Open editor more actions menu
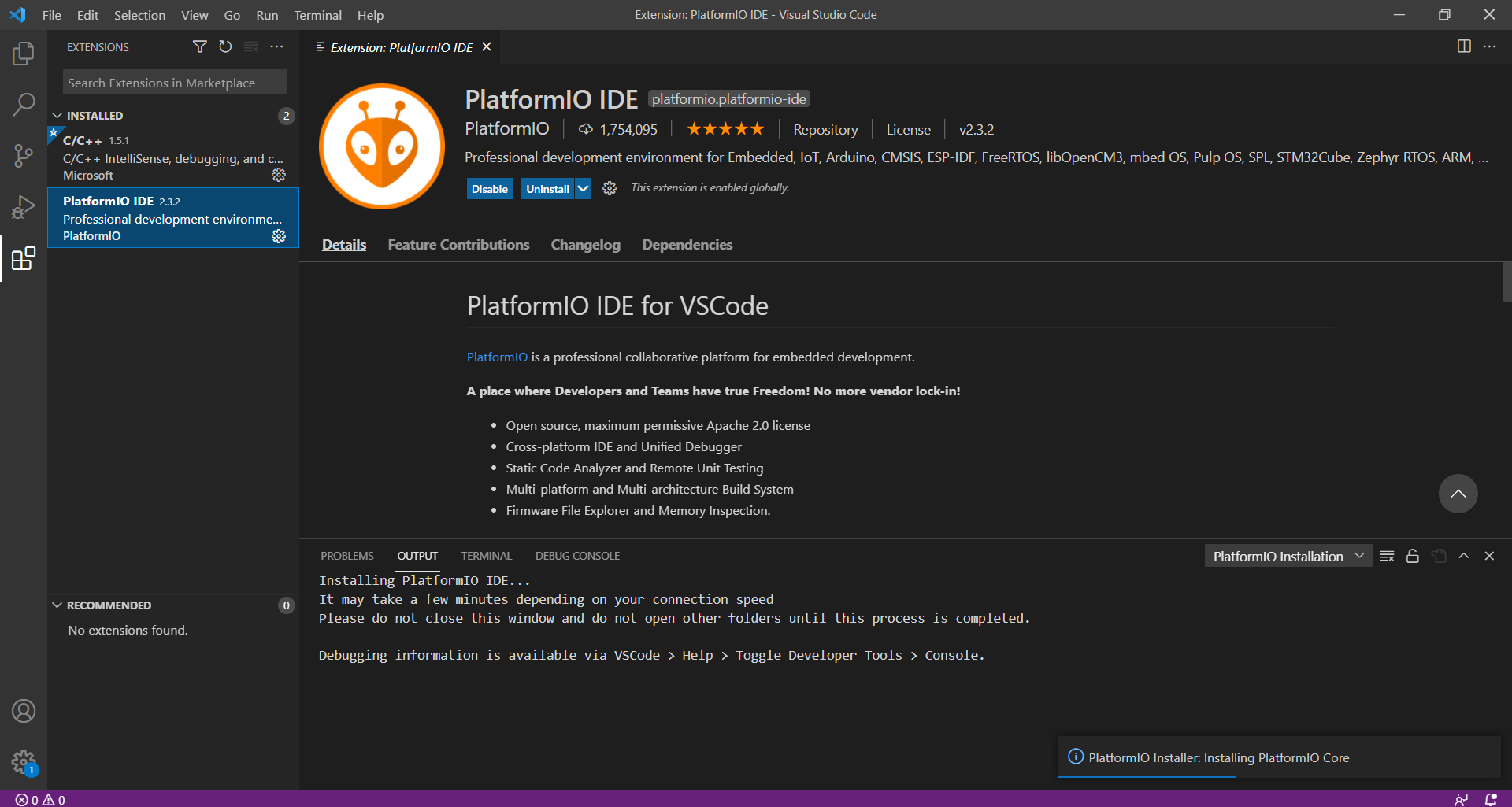 [x=1489, y=46]
